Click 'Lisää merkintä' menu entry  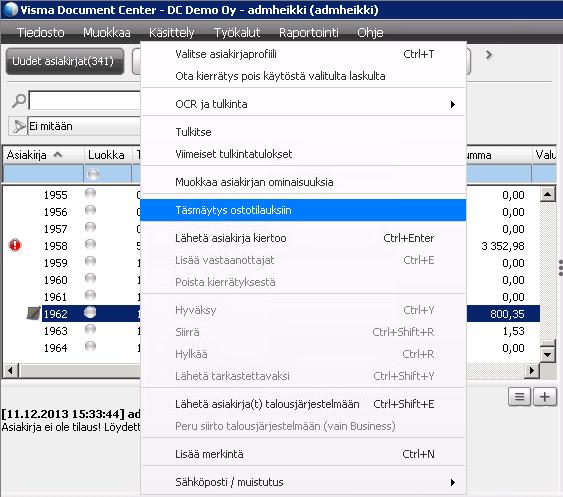[x=303, y=454]
